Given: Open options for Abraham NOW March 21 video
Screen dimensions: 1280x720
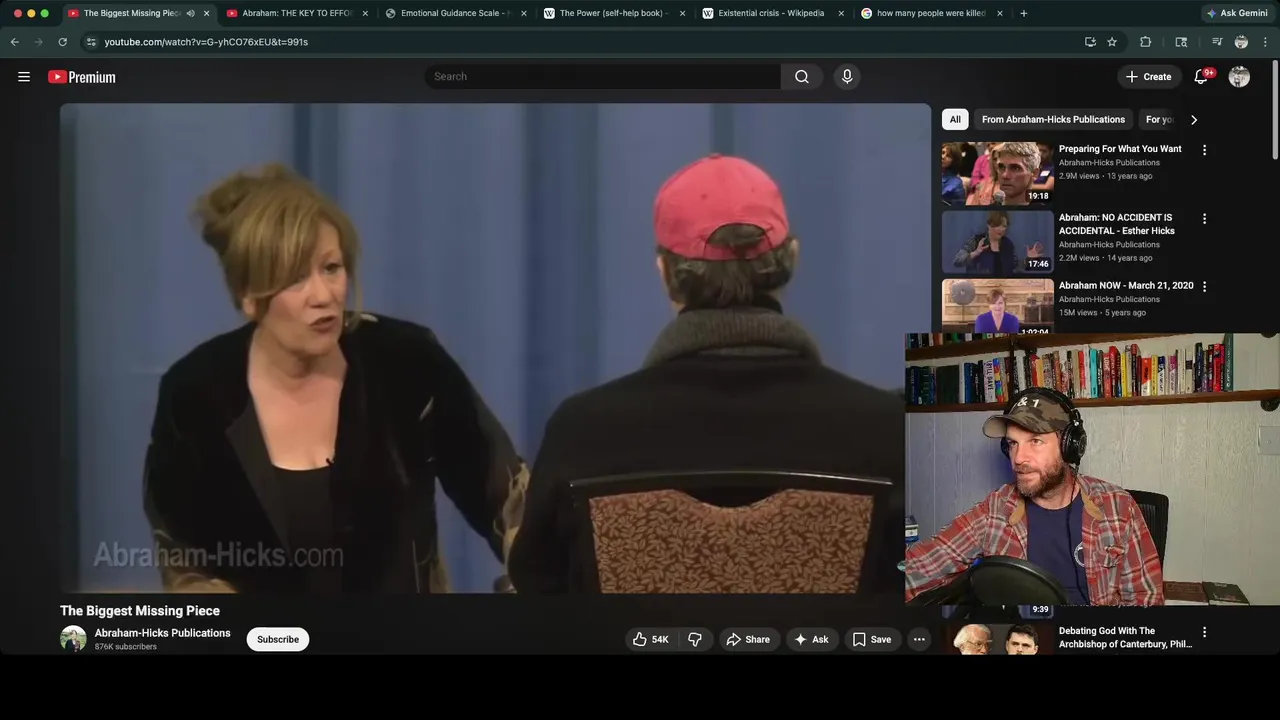Looking at the screenshot, I should [1204, 286].
